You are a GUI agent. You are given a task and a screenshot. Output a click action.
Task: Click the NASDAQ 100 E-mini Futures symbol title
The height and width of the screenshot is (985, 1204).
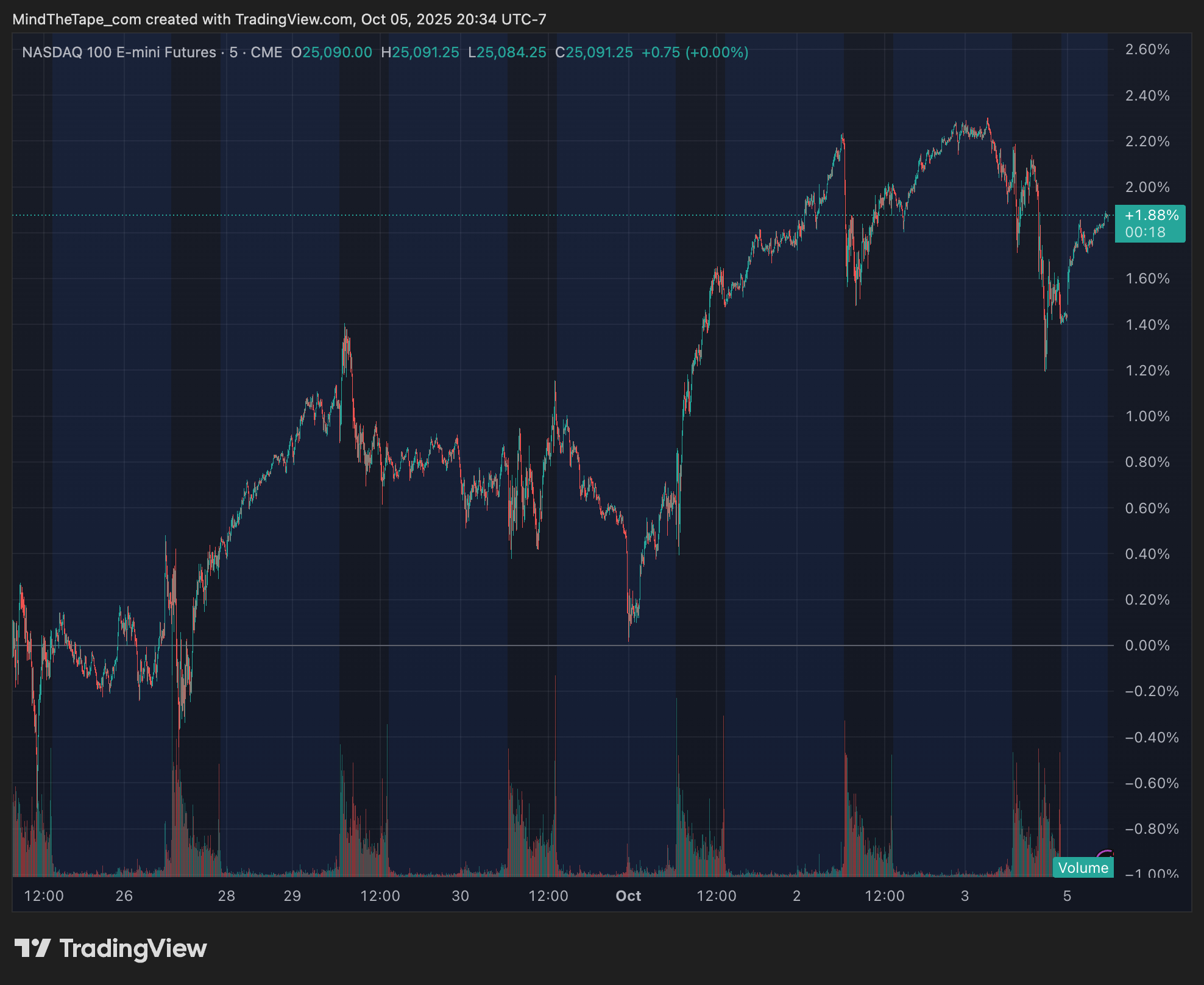[x=119, y=52]
